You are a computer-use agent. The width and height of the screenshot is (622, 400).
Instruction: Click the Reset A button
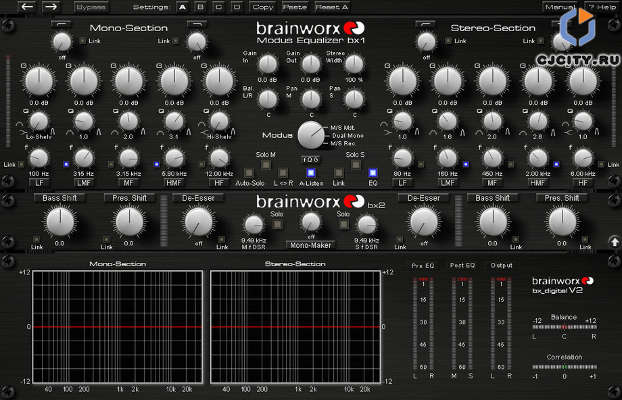[x=332, y=7]
